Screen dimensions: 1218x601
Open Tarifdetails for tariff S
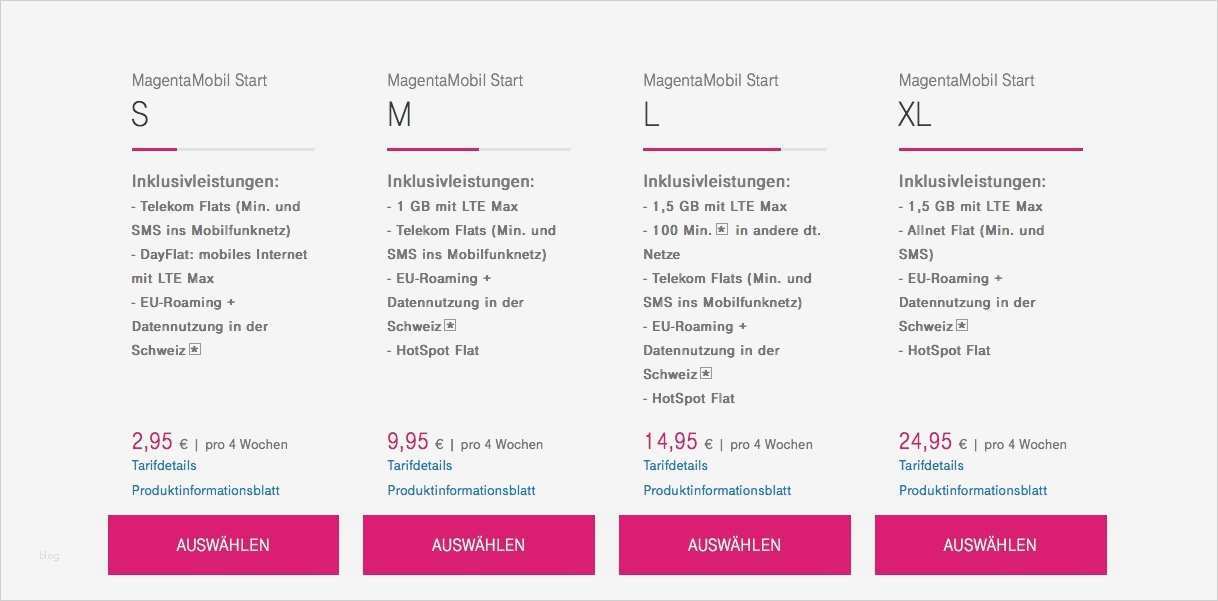(164, 465)
